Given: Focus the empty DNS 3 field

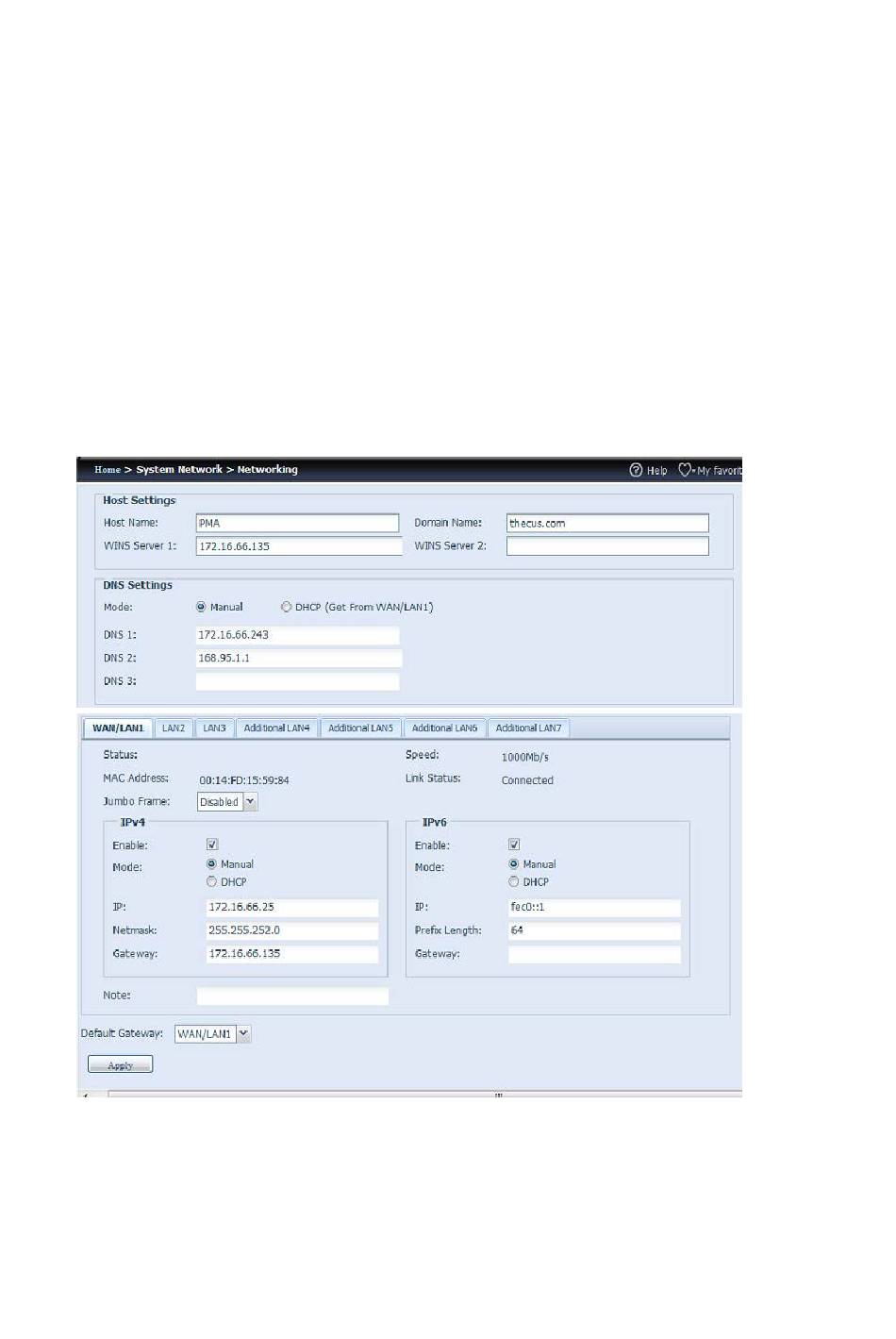Looking at the screenshot, I should point(298,681).
